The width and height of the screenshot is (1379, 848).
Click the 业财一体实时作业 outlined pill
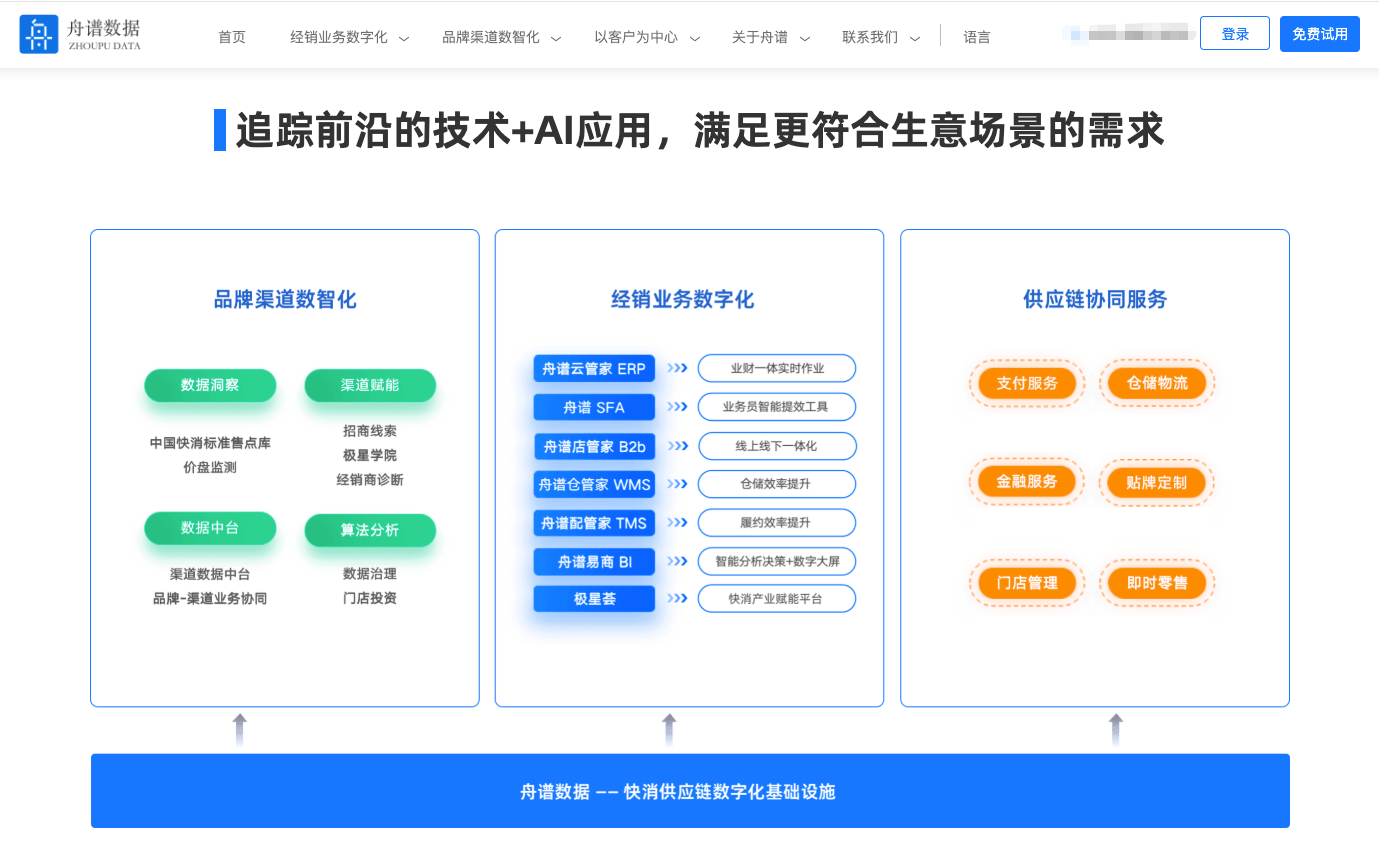(777, 368)
